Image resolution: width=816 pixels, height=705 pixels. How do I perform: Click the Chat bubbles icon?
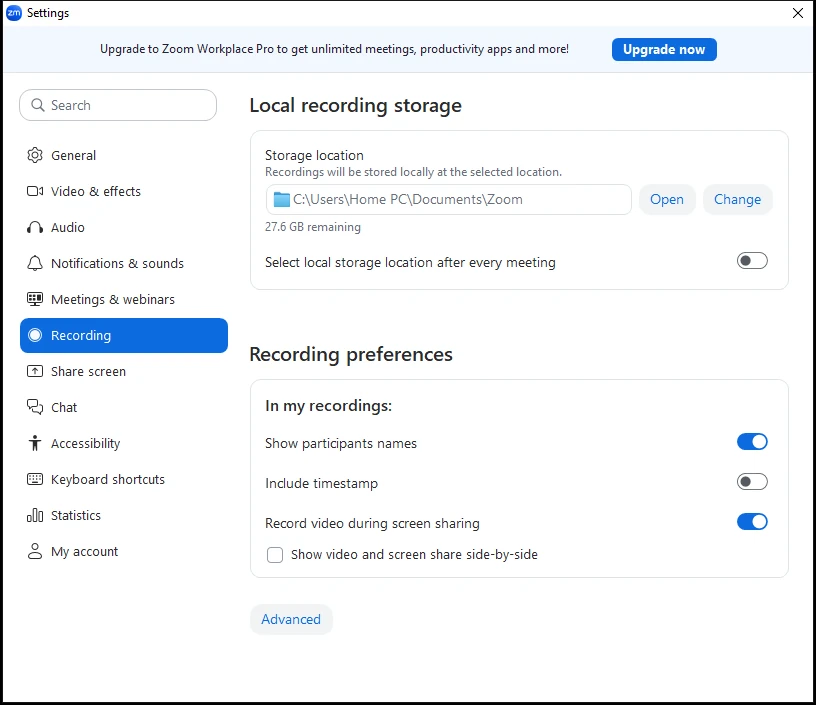tap(35, 407)
